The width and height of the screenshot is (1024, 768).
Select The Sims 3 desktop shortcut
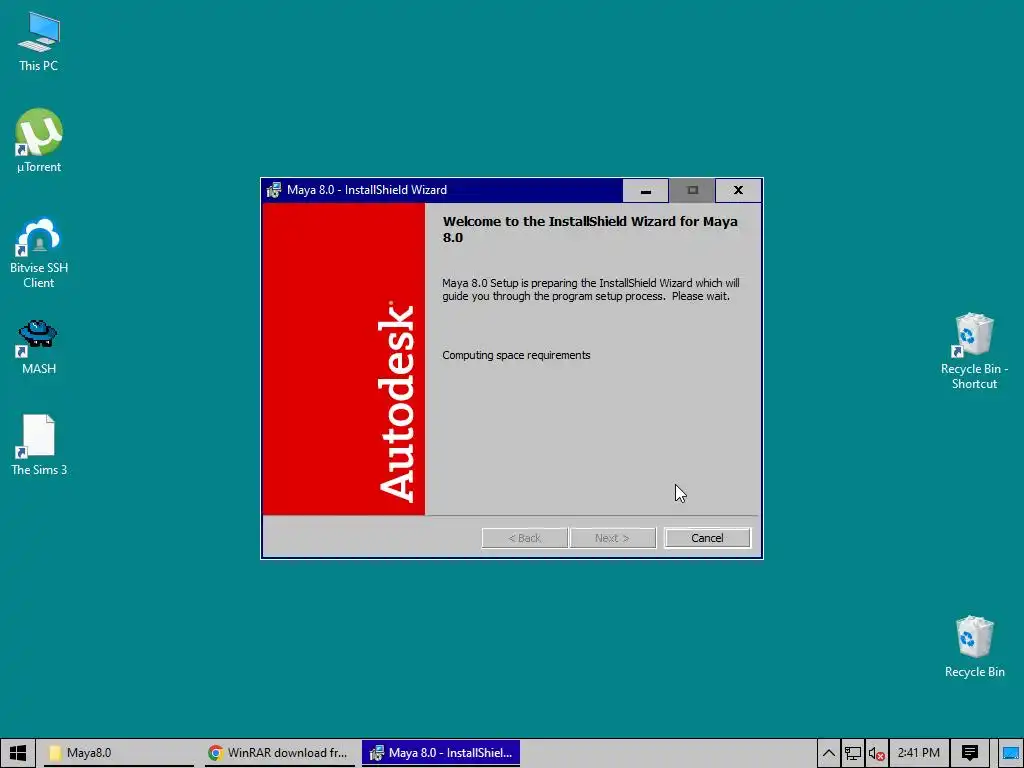39,445
